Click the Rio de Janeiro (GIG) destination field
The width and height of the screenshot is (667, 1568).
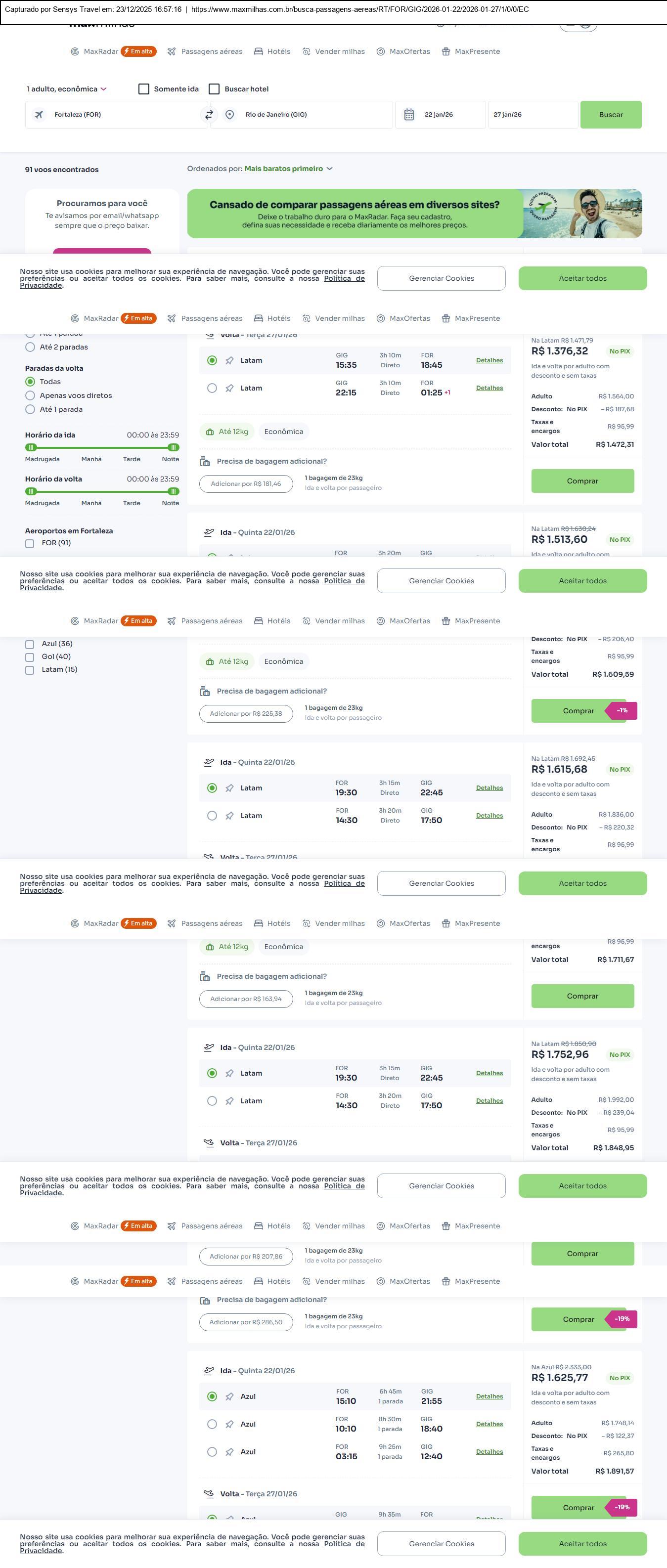point(304,114)
